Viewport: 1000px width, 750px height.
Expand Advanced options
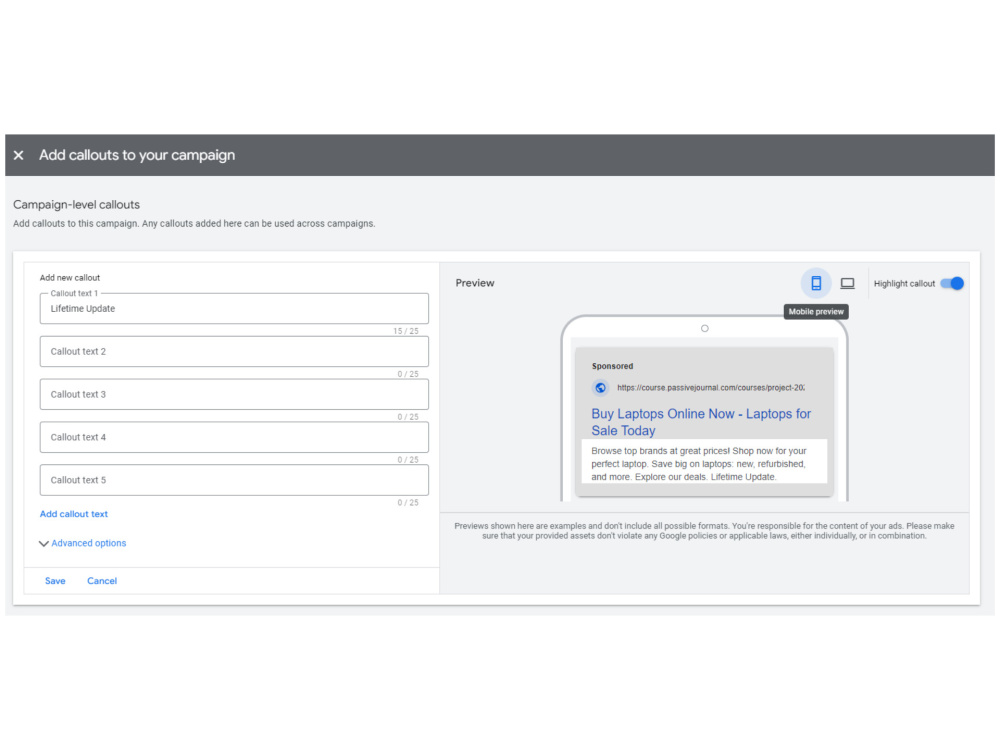coord(83,543)
